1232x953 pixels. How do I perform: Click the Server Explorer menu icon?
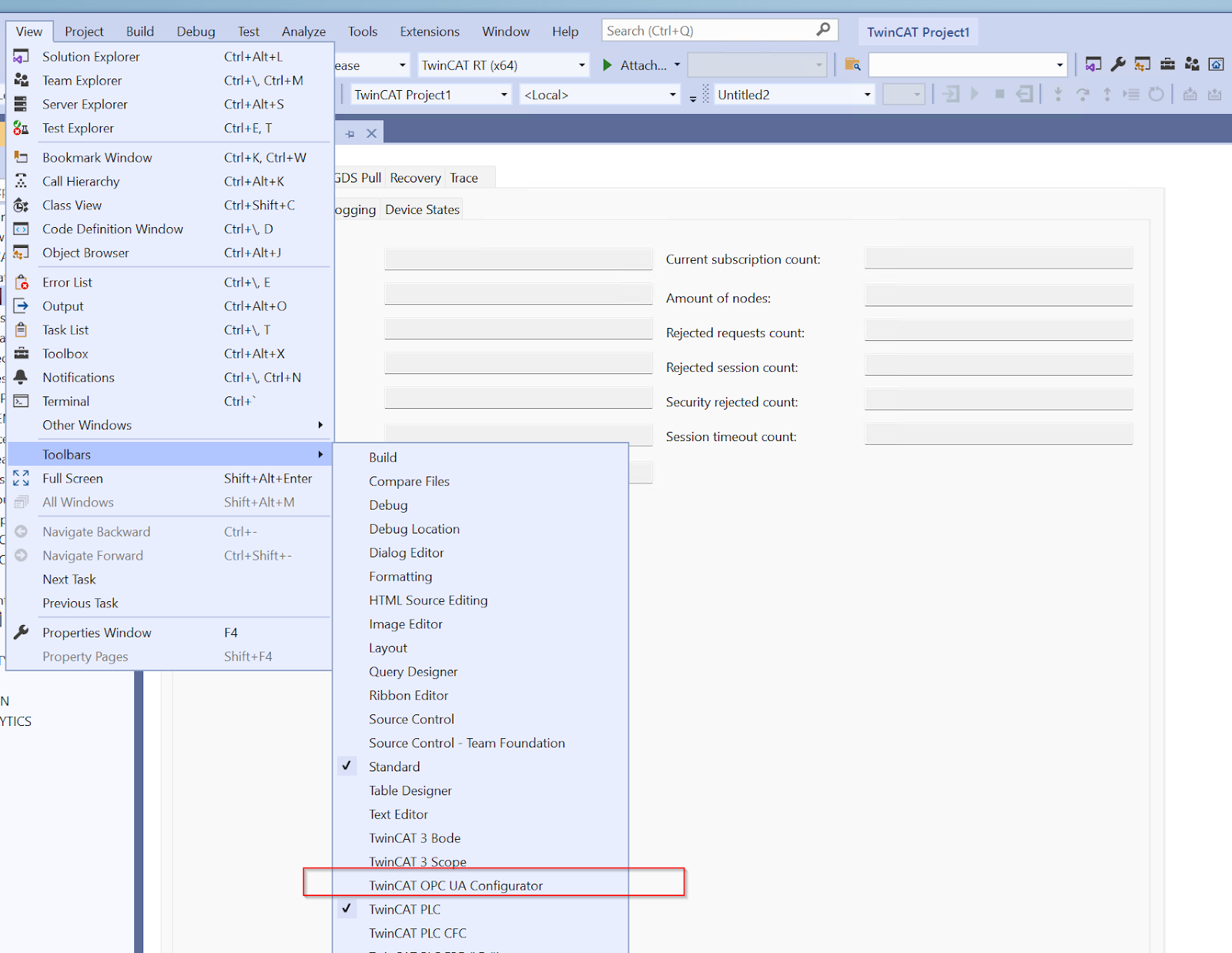22,104
